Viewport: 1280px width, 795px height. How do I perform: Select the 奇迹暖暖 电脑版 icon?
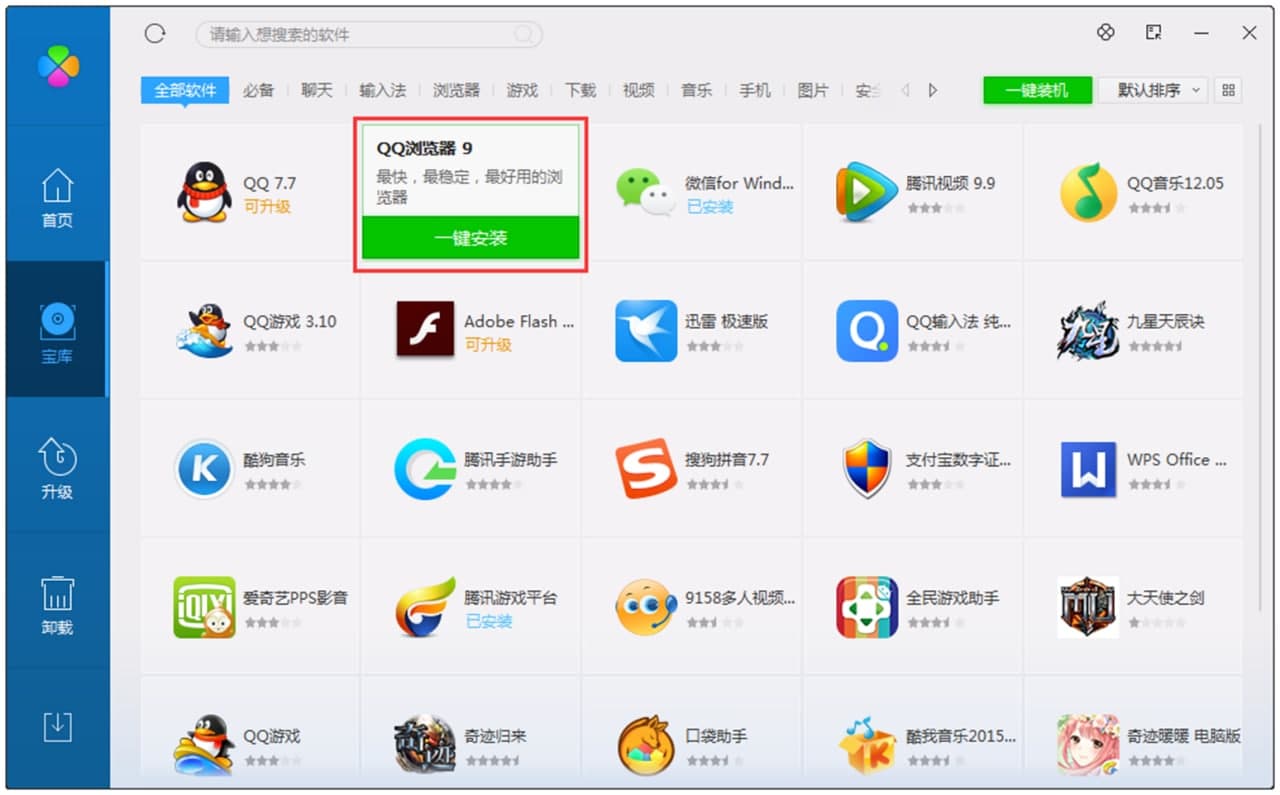(x=1088, y=745)
